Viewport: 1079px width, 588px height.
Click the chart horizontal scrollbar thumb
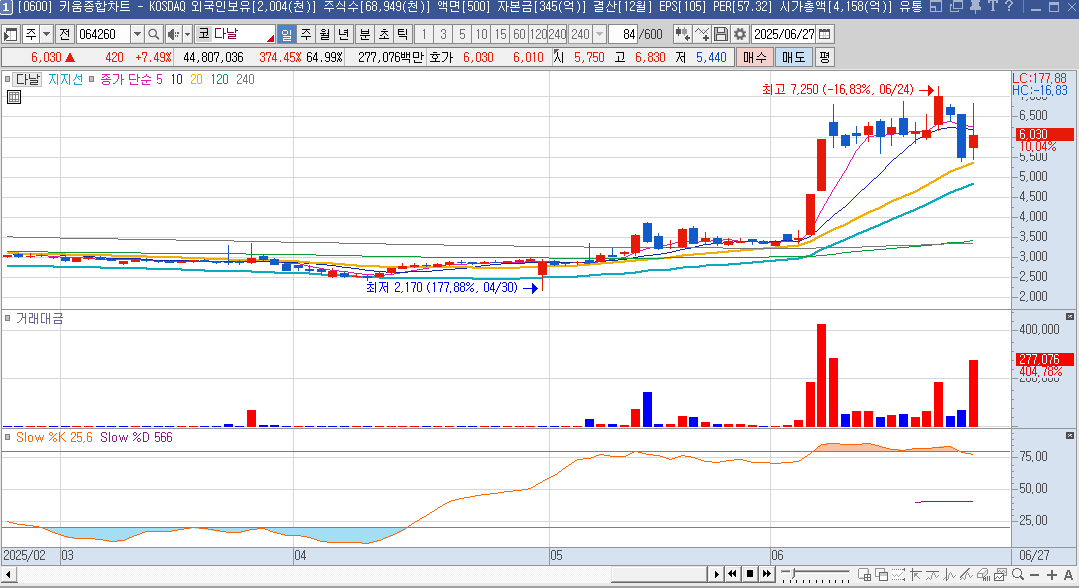pyautogui.click(x=659, y=574)
